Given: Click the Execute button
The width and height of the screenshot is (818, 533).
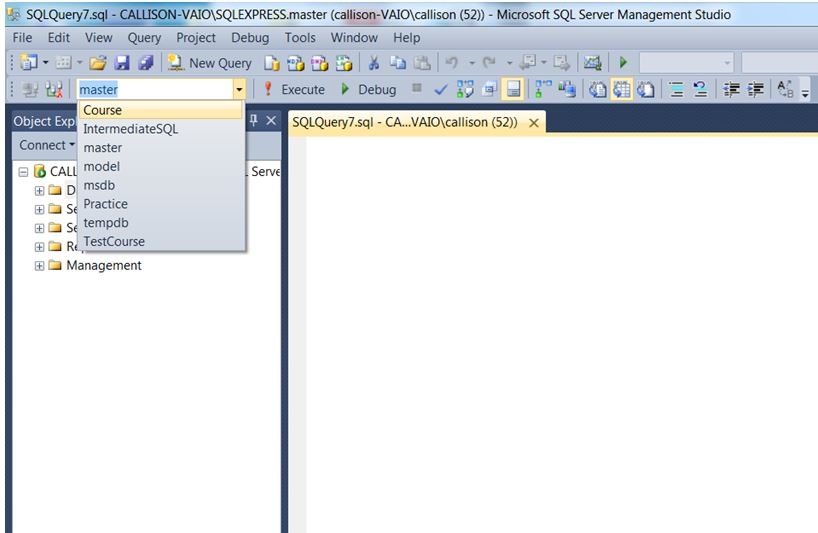Looking at the screenshot, I should click(293, 90).
